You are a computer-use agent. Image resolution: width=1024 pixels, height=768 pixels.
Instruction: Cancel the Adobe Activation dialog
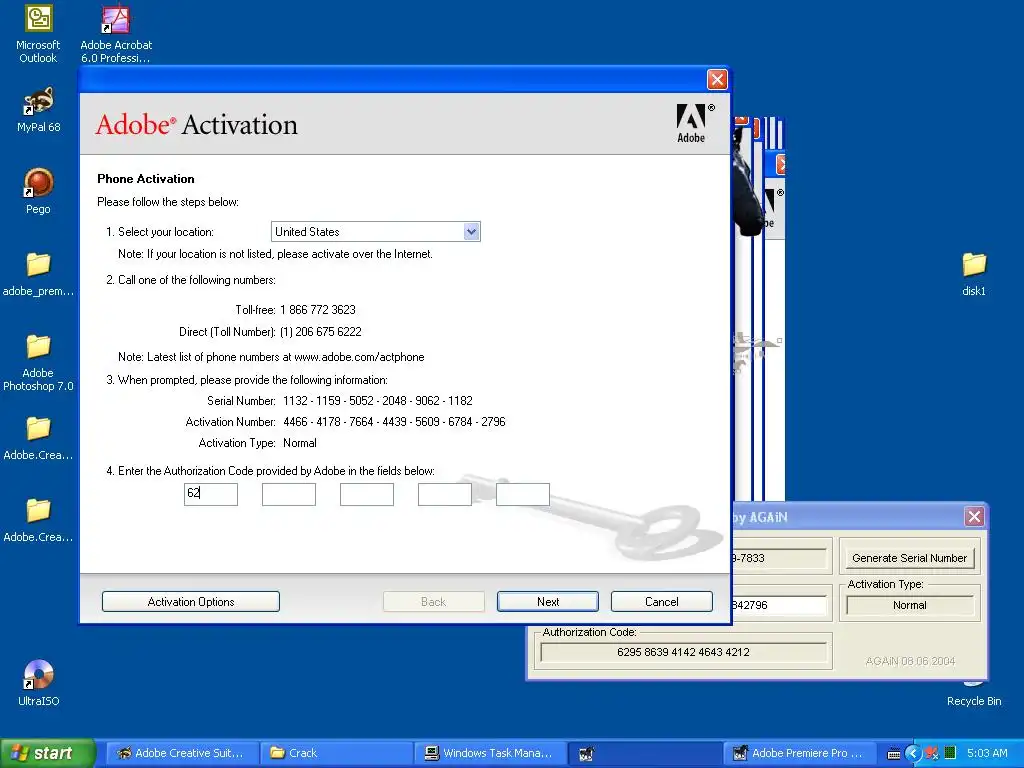[662, 601]
